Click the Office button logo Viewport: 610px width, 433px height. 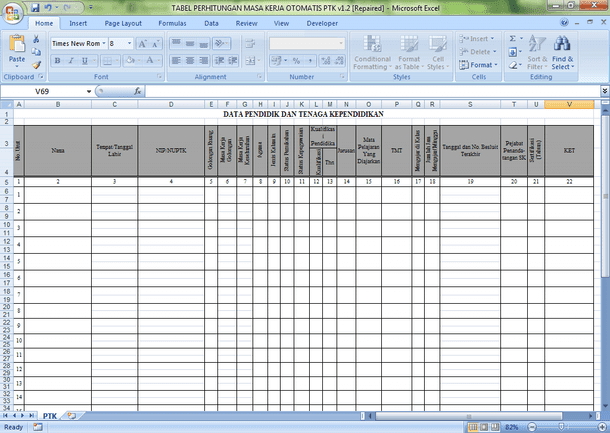[12, 13]
